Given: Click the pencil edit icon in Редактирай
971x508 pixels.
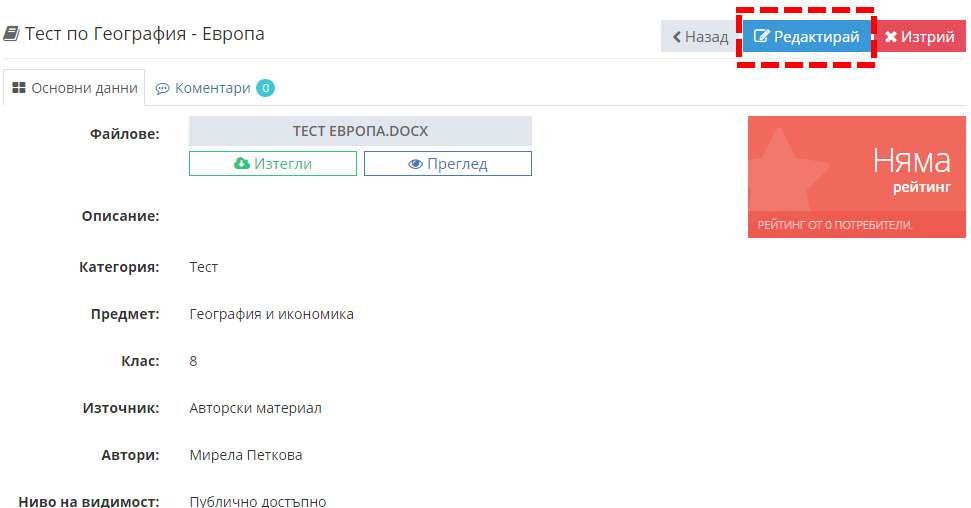Looking at the screenshot, I should click(x=762, y=37).
